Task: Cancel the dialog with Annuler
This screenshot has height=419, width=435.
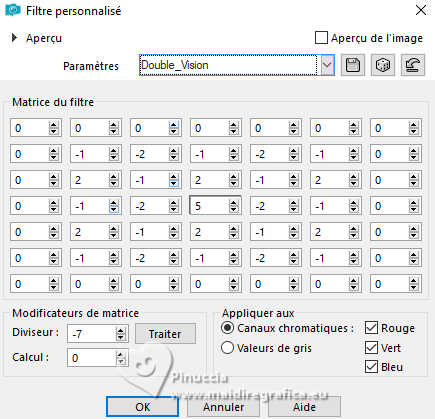Action: [224, 407]
